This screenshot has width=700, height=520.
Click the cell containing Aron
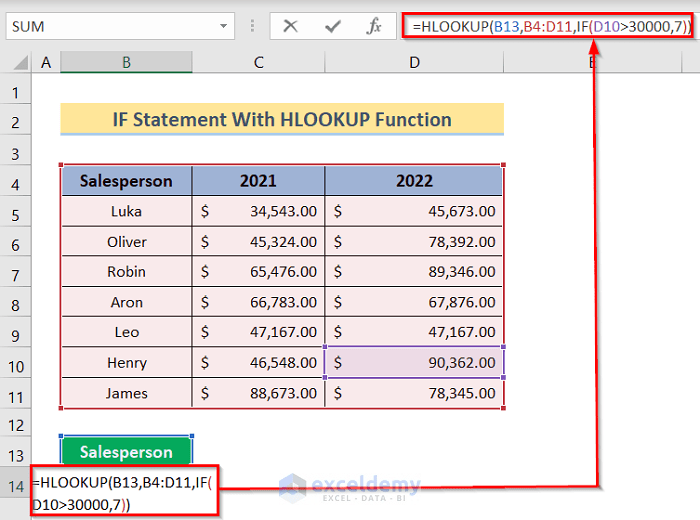click(126, 302)
